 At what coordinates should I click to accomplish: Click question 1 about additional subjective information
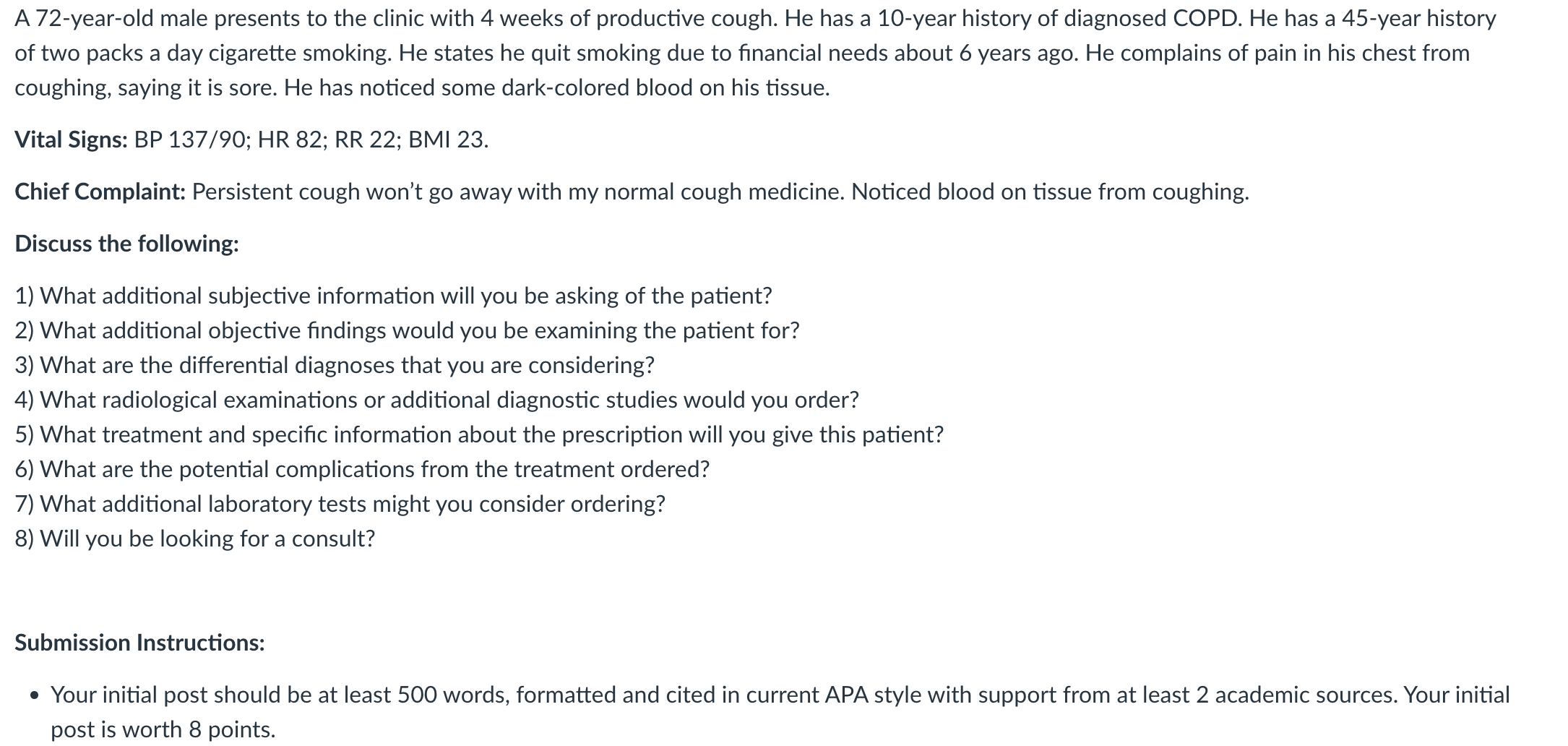(393, 296)
